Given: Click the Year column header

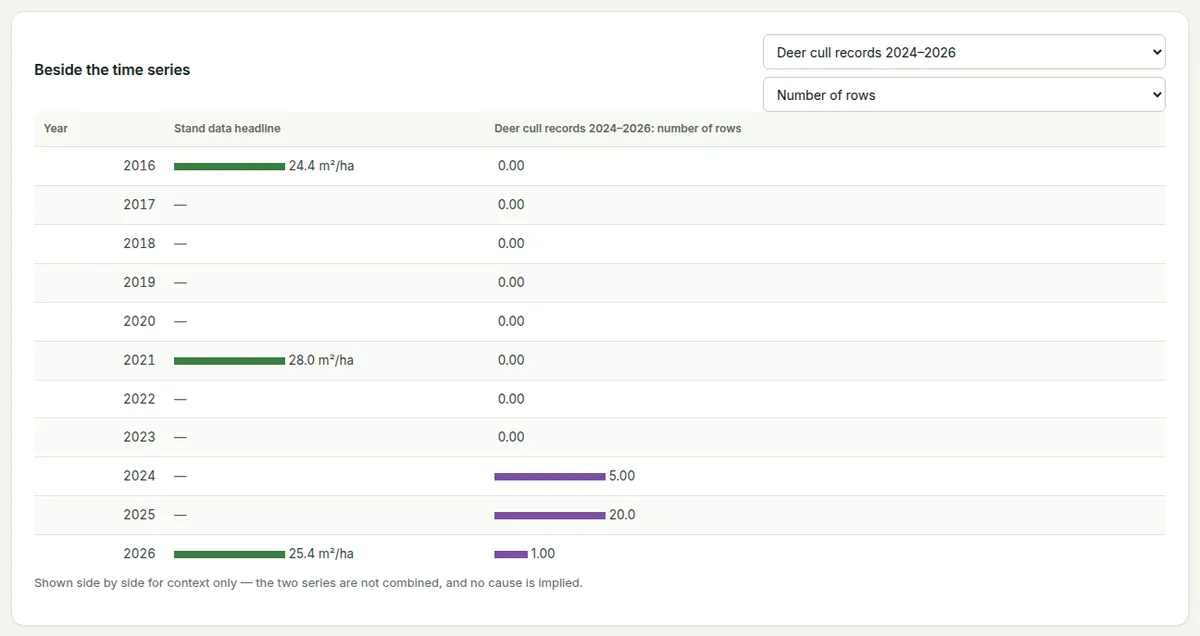Looking at the screenshot, I should [x=56, y=128].
